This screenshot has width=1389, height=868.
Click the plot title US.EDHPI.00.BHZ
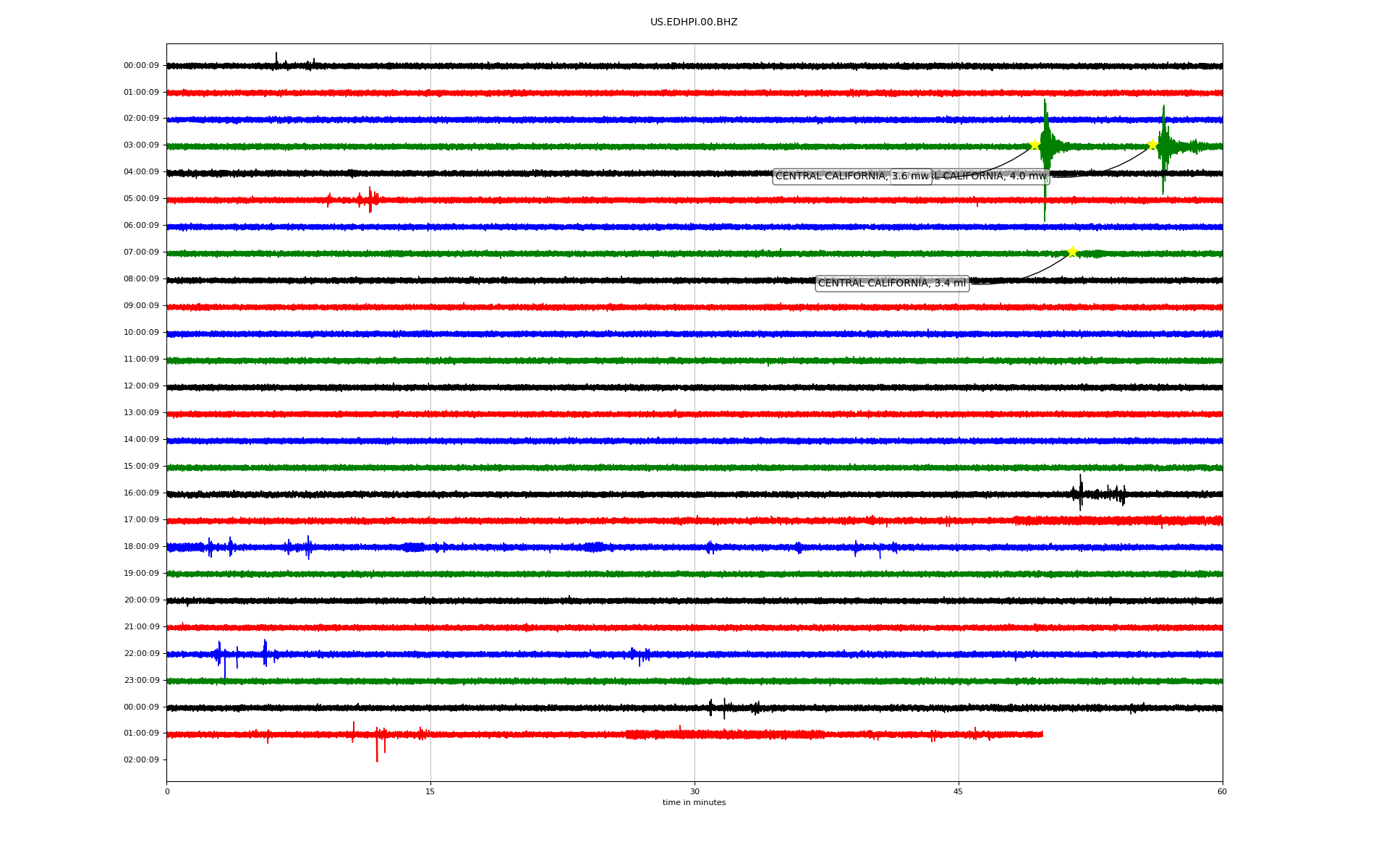(694, 22)
